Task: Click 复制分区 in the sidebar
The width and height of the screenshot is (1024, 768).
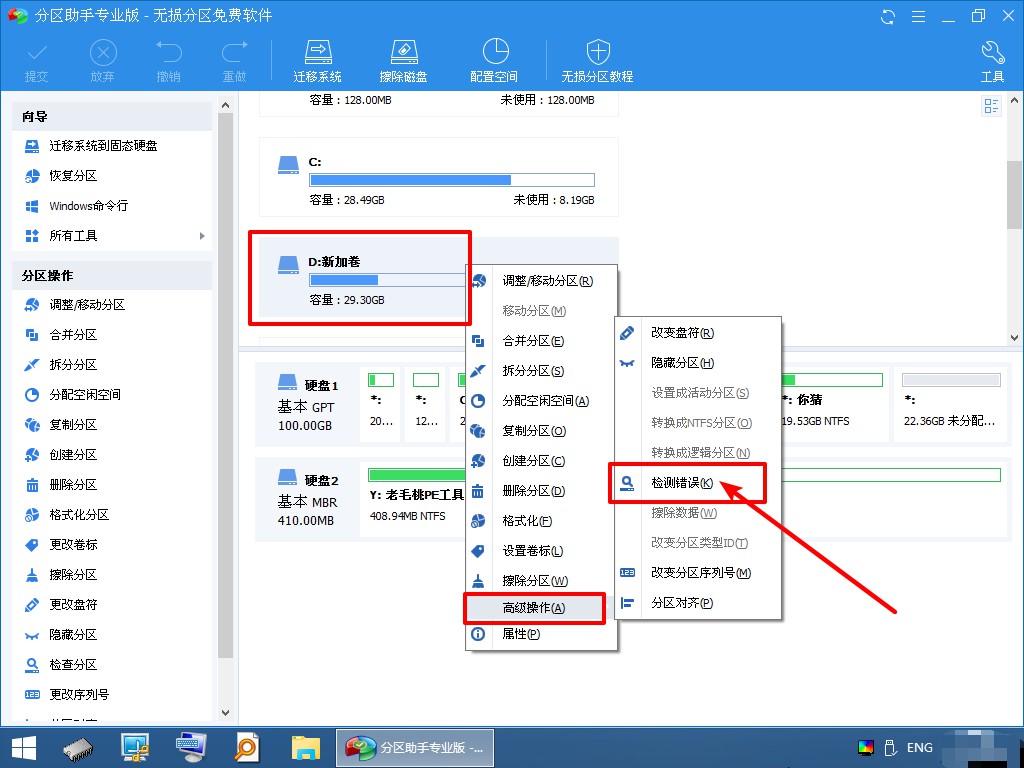Action: coord(73,424)
